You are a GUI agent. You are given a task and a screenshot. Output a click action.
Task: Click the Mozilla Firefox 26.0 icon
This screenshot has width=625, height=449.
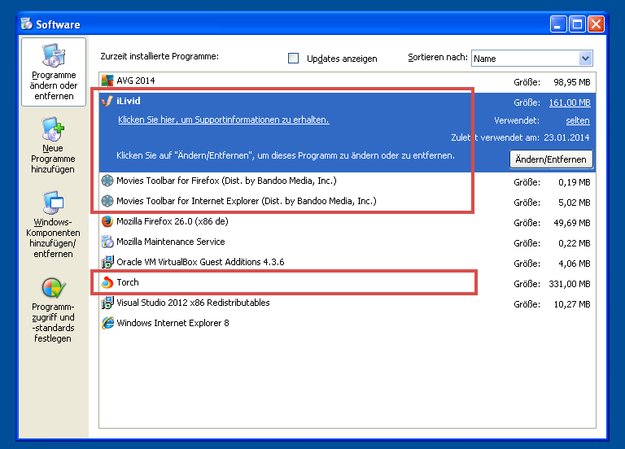point(107,221)
